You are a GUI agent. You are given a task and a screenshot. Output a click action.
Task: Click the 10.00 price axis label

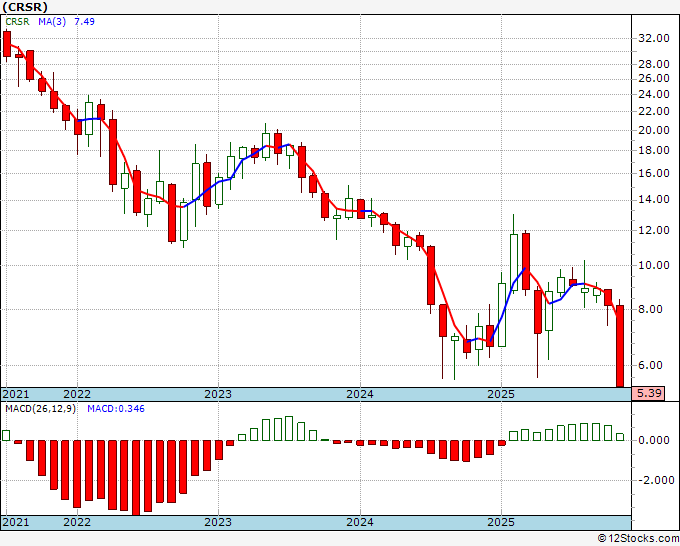pyautogui.click(x=654, y=265)
